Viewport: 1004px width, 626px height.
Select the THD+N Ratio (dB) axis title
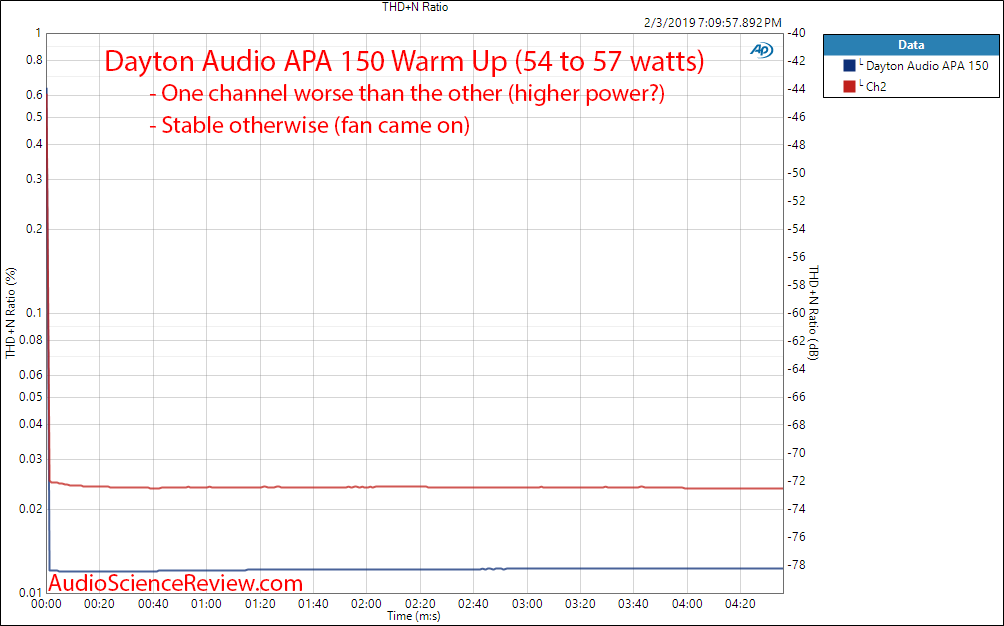tap(813, 313)
